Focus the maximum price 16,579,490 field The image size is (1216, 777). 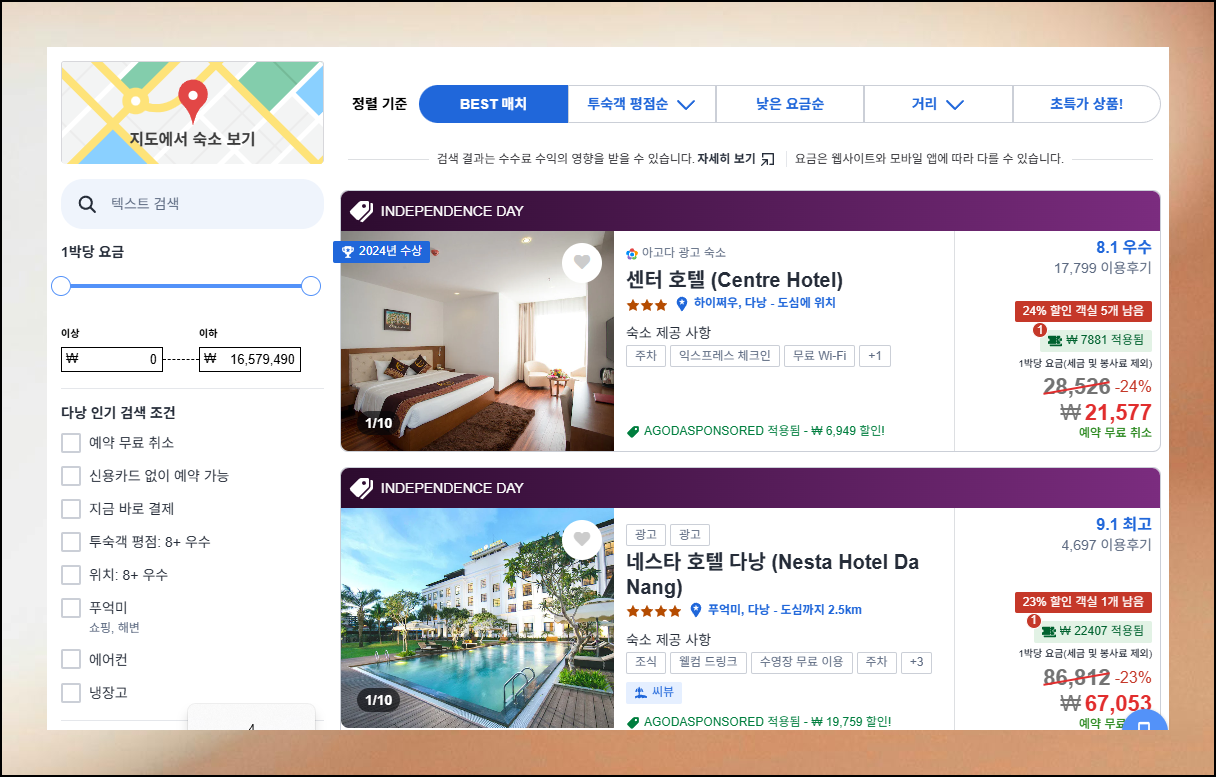(250, 359)
